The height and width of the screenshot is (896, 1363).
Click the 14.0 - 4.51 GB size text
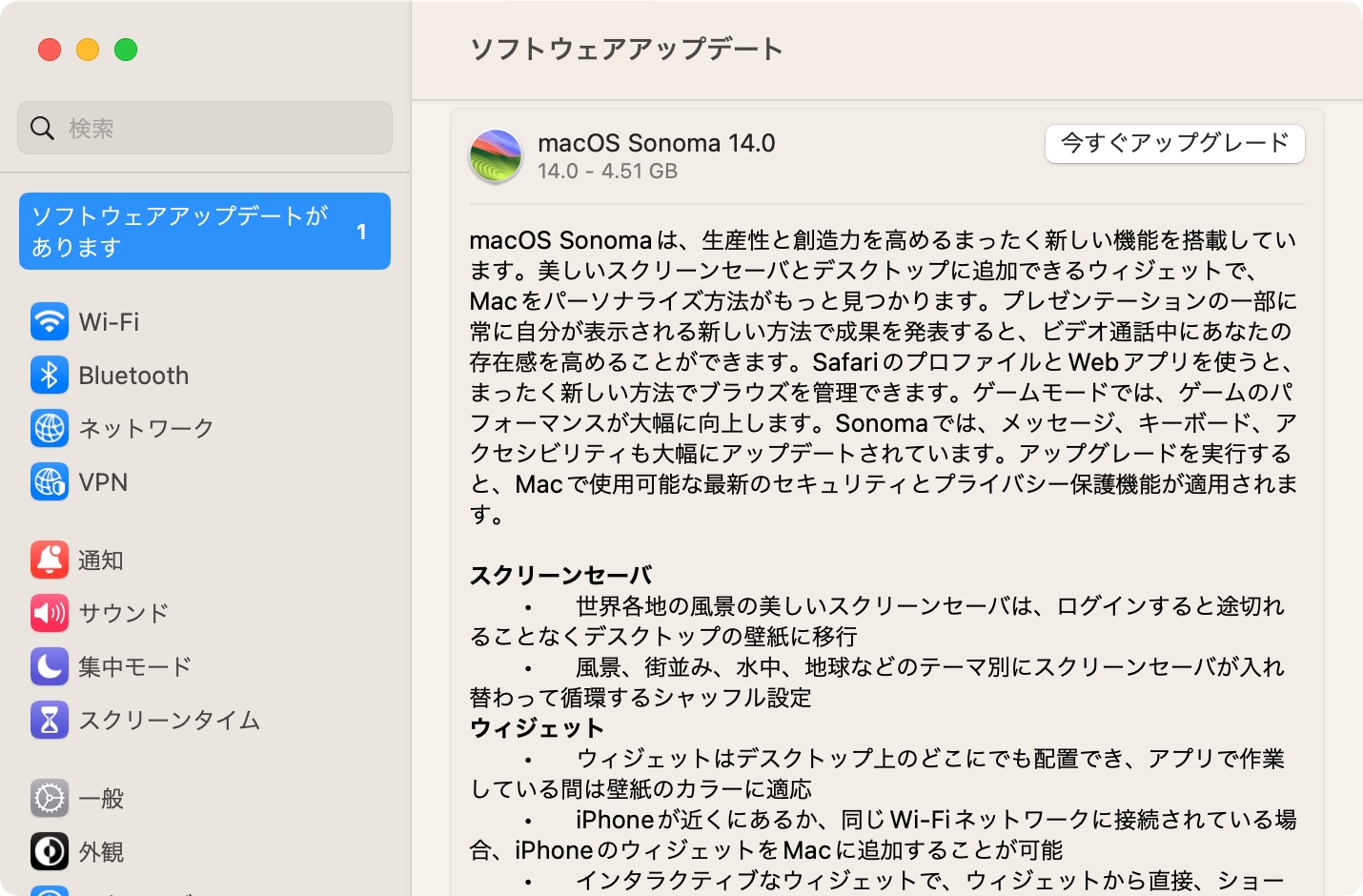pos(608,172)
